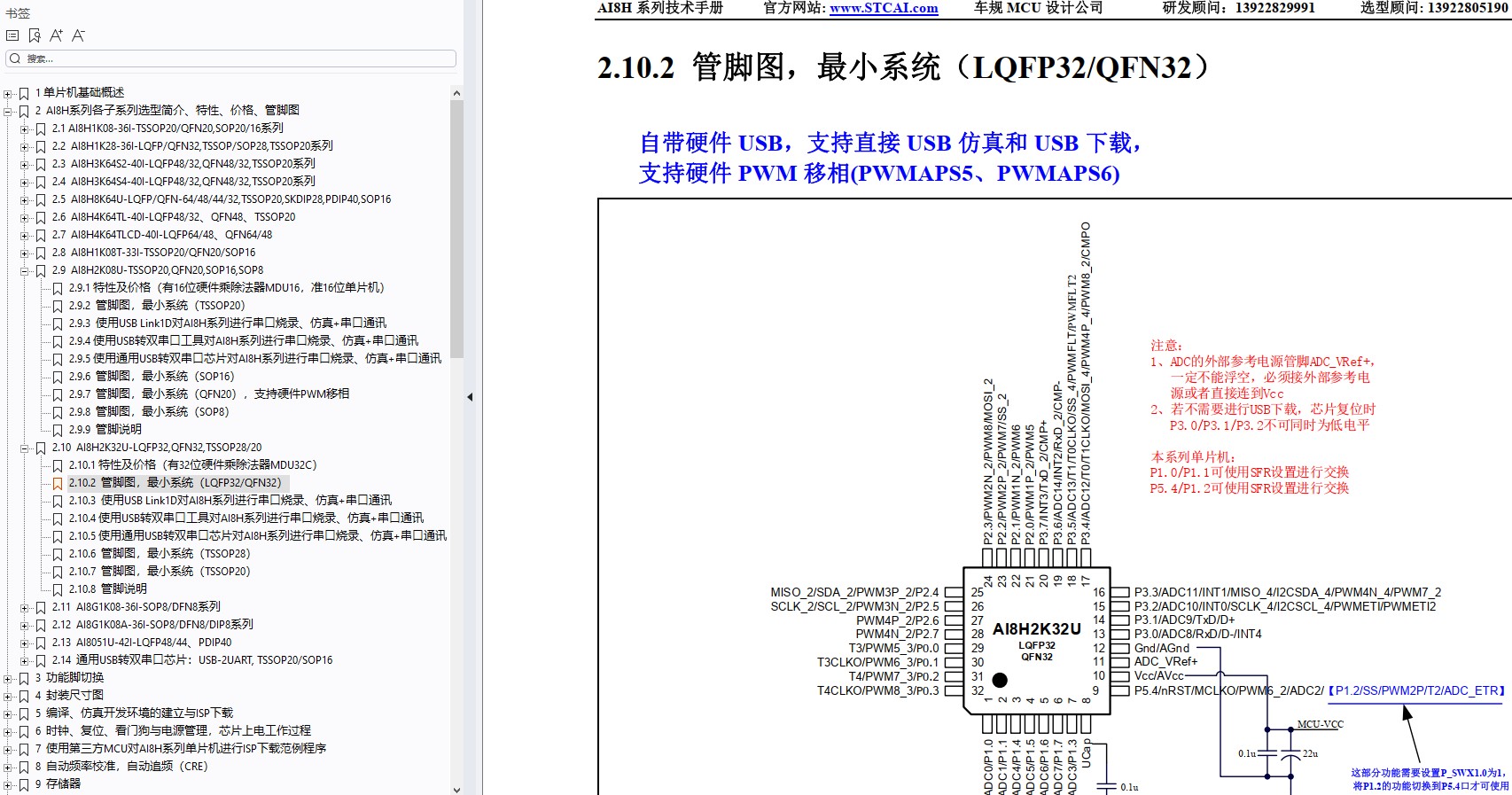
Task: Open bookmark 2.10.5 使用通用USB转双串口芯片
Action: 258,536
